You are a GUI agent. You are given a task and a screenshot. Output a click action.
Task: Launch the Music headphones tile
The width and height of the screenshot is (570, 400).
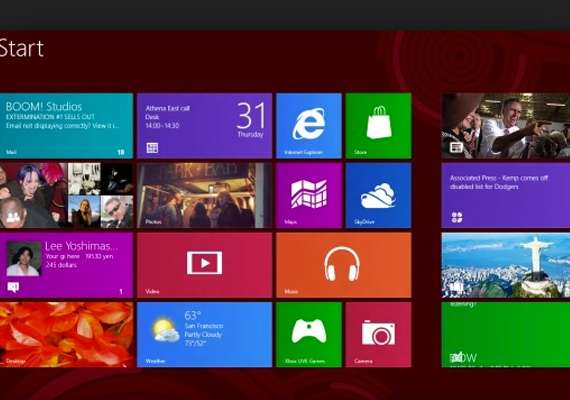tap(344, 265)
